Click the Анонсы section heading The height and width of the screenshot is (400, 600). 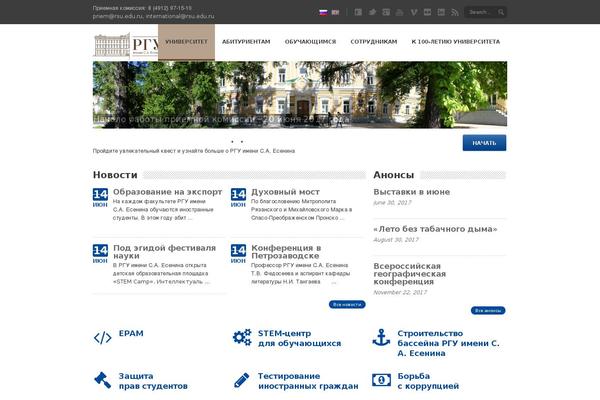pyautogui.click(x=394, y=175)
